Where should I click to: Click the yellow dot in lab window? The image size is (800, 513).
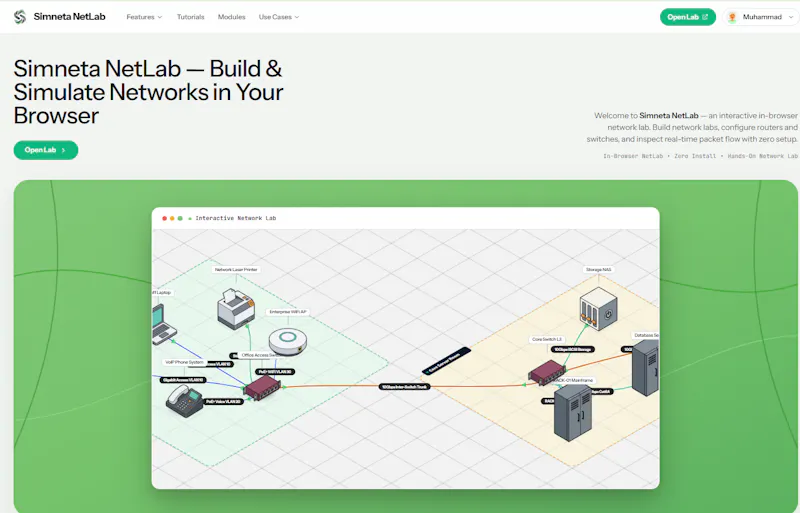(172, 218)
